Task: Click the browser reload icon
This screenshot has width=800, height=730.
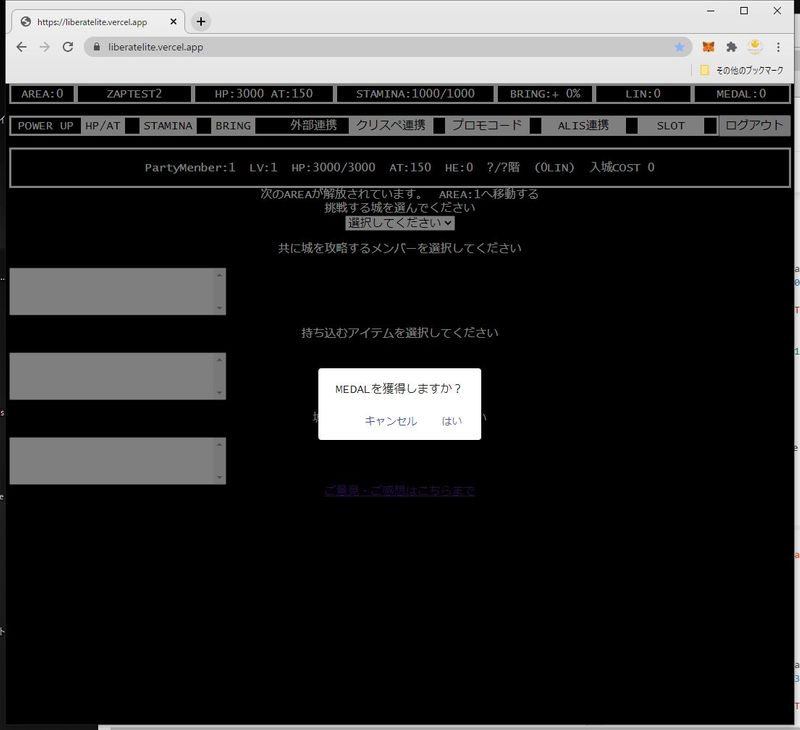Action: pos(68,47)
